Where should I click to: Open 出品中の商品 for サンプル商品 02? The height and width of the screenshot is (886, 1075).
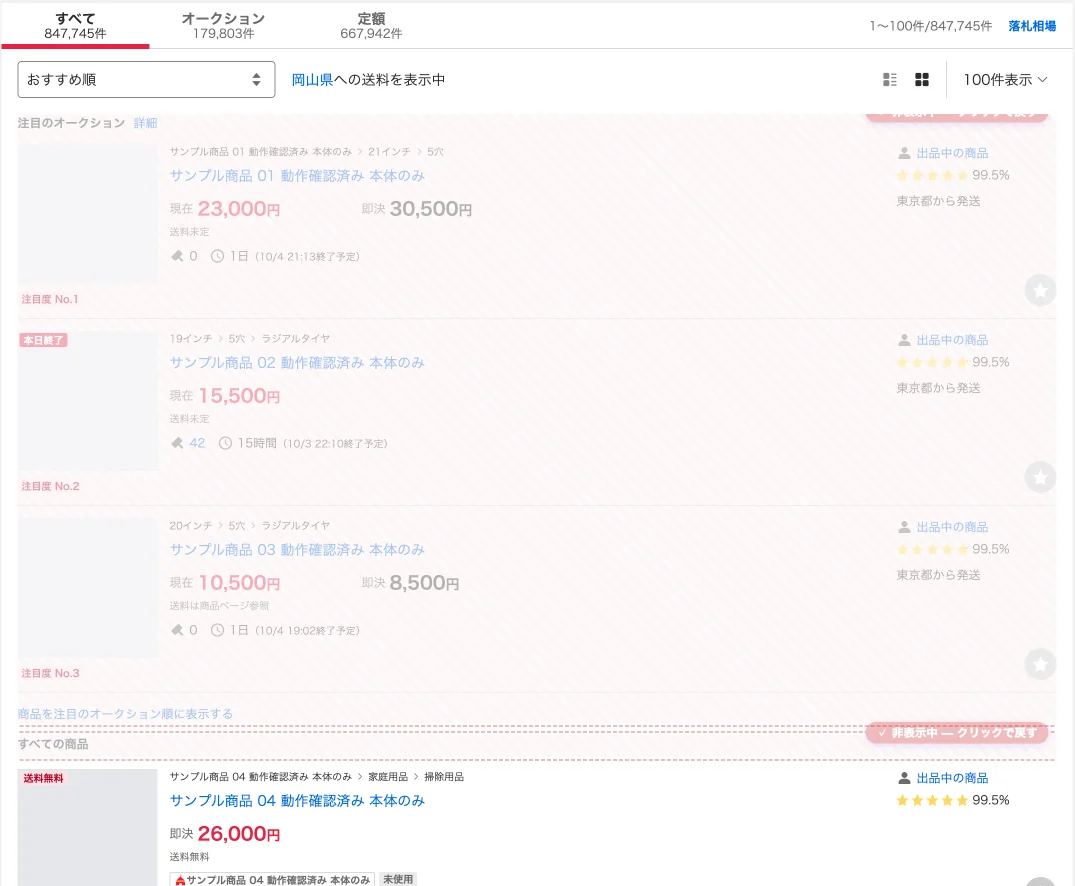(x=952, y=340)
